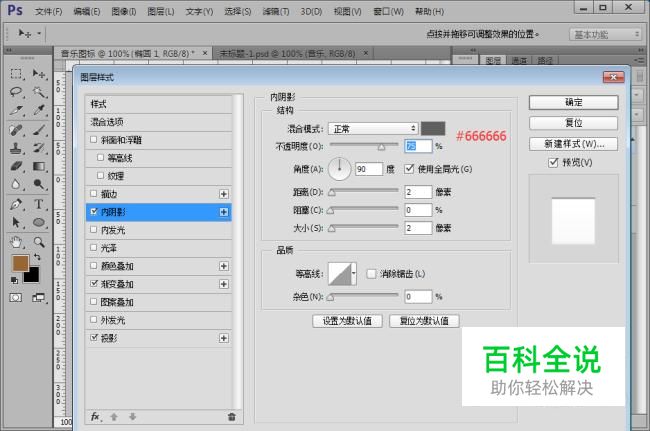Swap foreground and background colors icon
Screen dimensions: 650x431
pyautogui.click(x=37, y=257)
